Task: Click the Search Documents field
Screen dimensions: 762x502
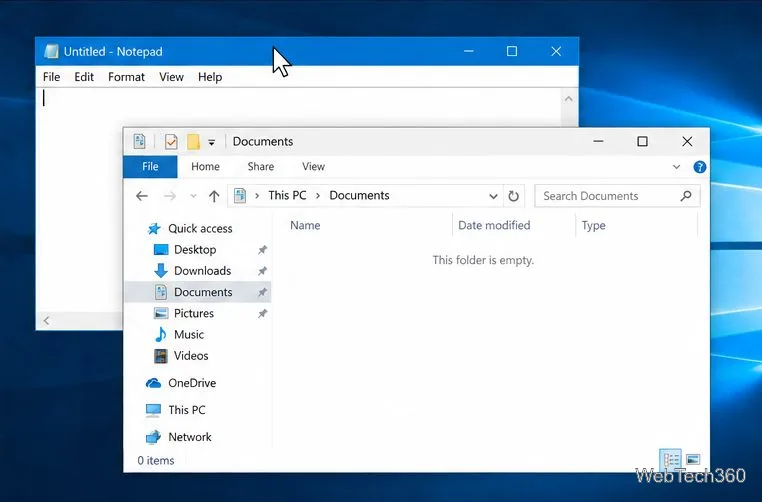Action: (617, 196)
